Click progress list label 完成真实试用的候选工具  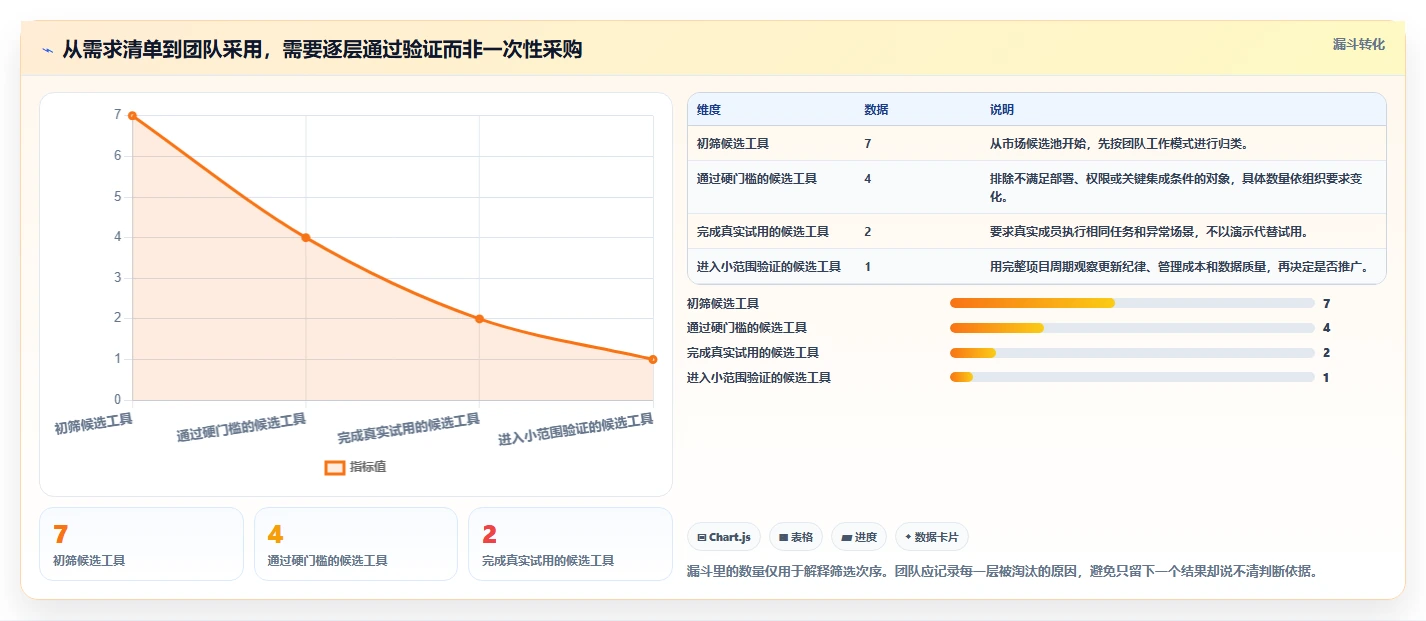click(753, 353)
